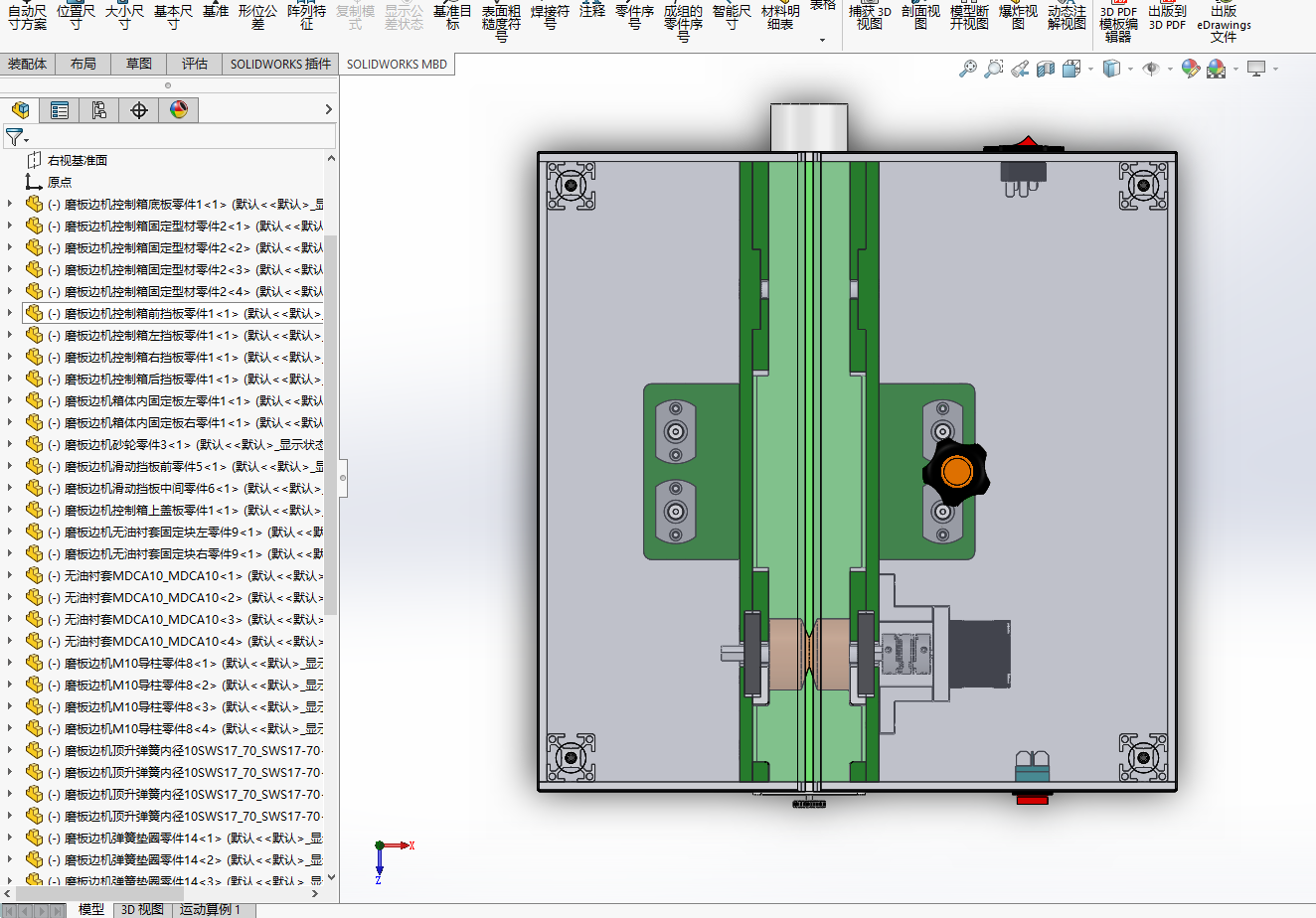The height and width of the screenshot is (918, 1316).
Task: Select the 模型 bottom tab
Action: point(91,909)
